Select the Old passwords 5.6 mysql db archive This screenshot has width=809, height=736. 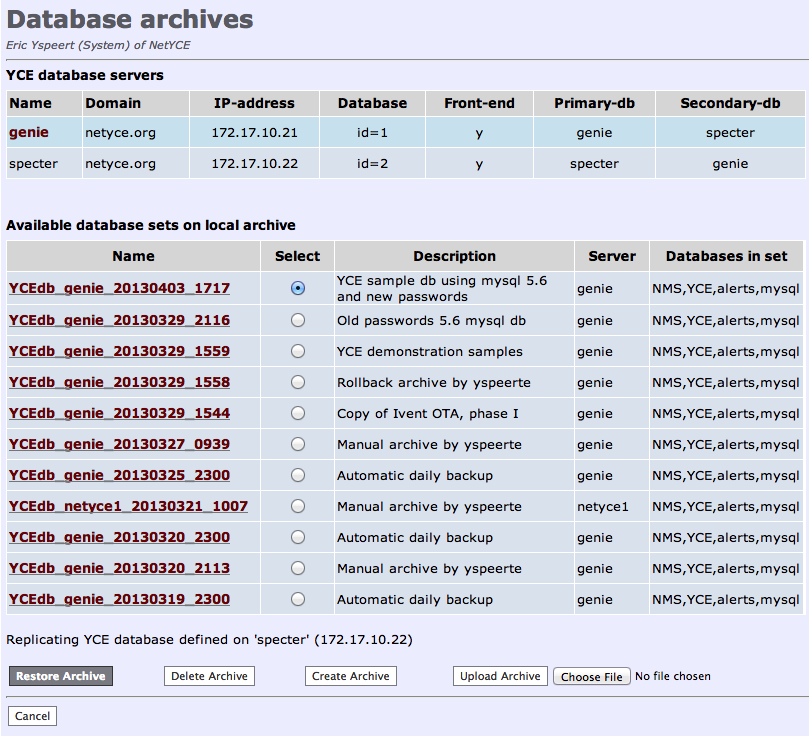pos(297,319)
